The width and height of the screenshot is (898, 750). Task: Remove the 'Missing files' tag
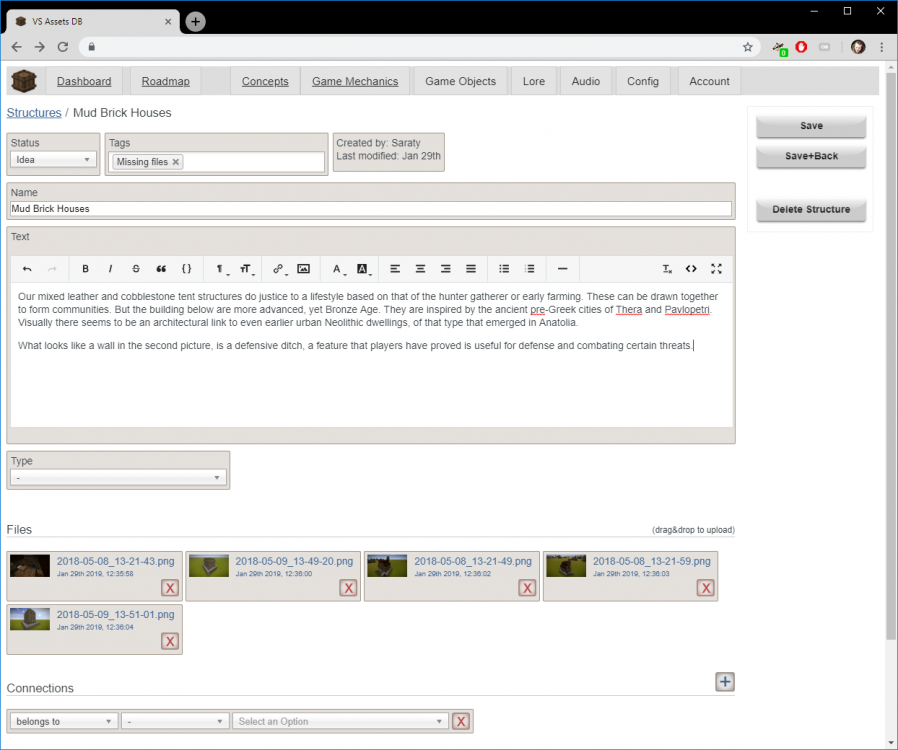coord(176,162)
